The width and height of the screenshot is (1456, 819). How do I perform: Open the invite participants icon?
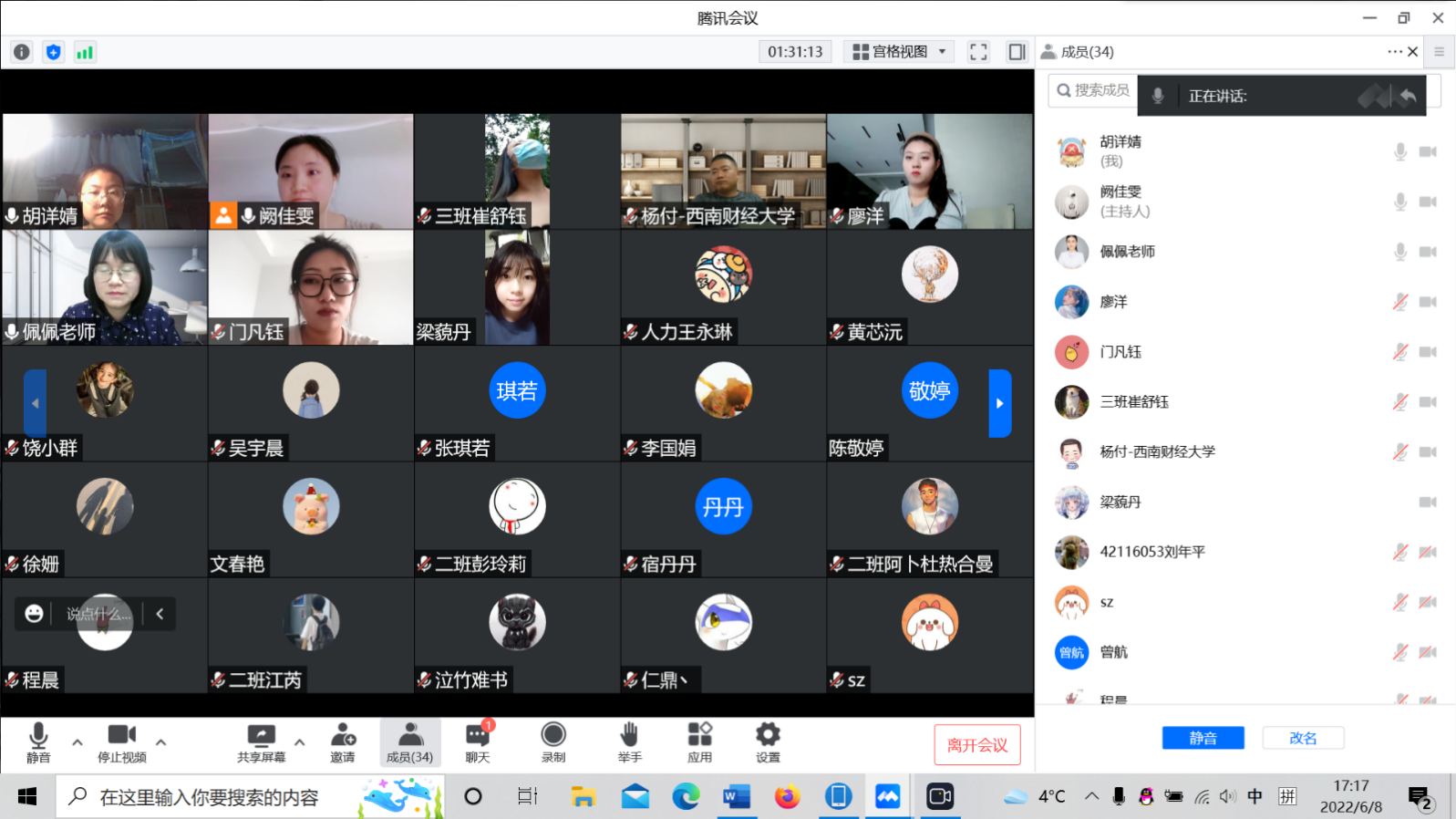pyautogui.click(x=343, y=742)
